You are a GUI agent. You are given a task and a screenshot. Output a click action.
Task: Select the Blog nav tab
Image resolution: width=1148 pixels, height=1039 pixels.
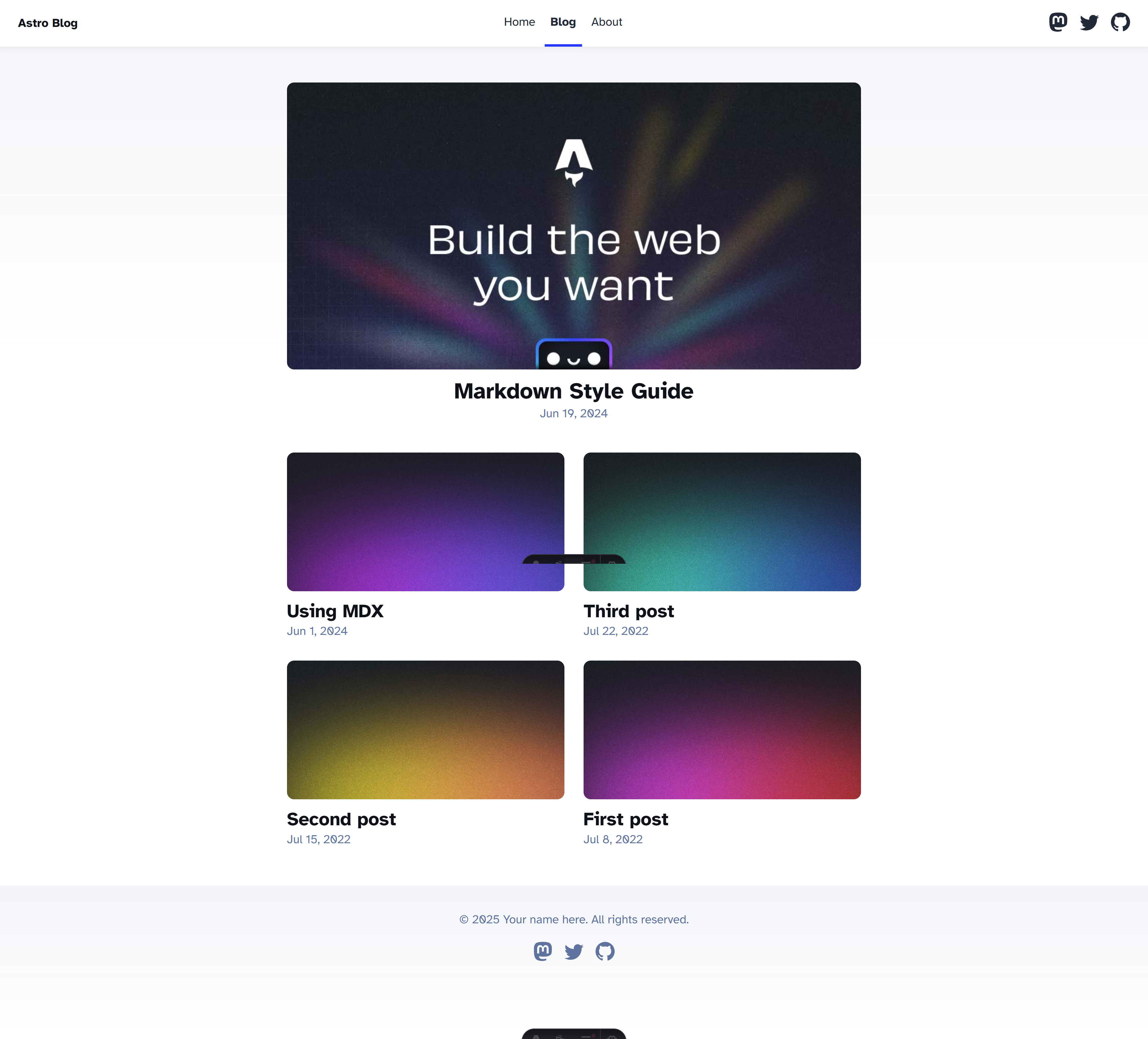(563, 22)
